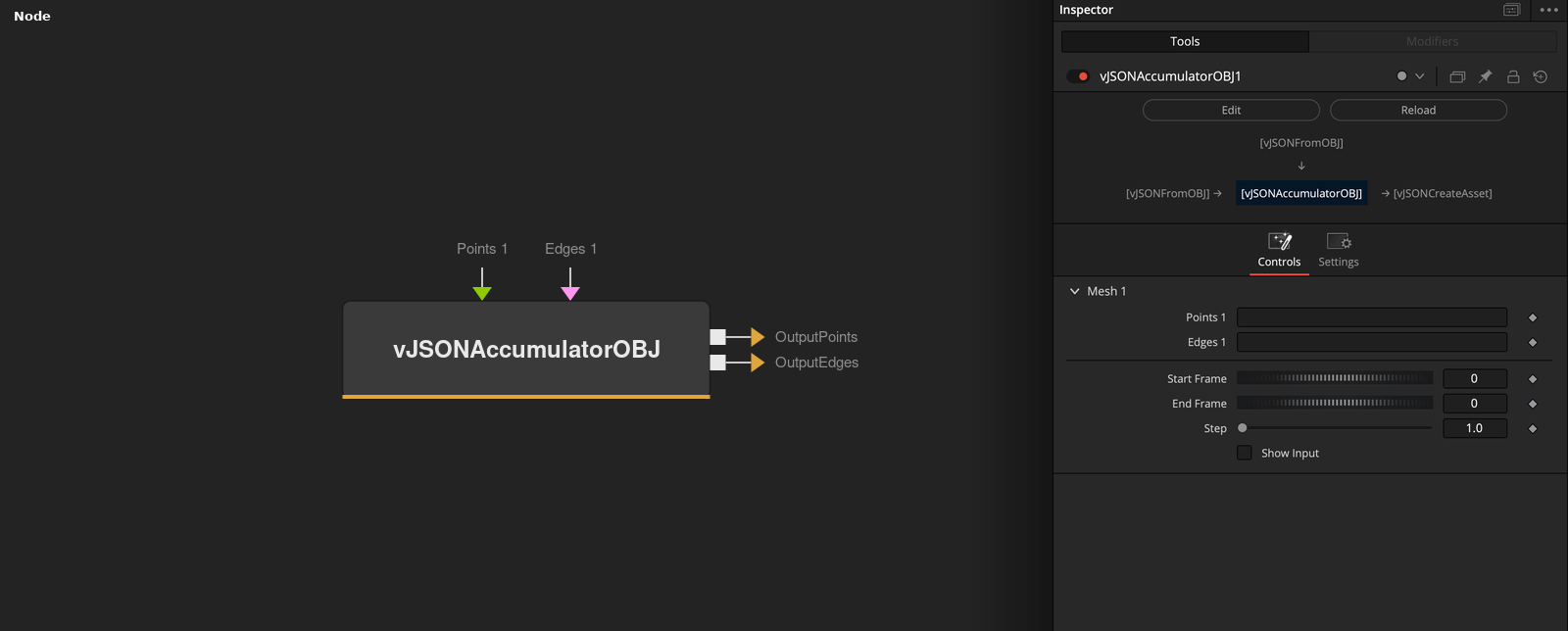The width and height of the screenshot is (1568, 631).
Task: Click the Start Frame value field
Action: tap(1475, 378)
